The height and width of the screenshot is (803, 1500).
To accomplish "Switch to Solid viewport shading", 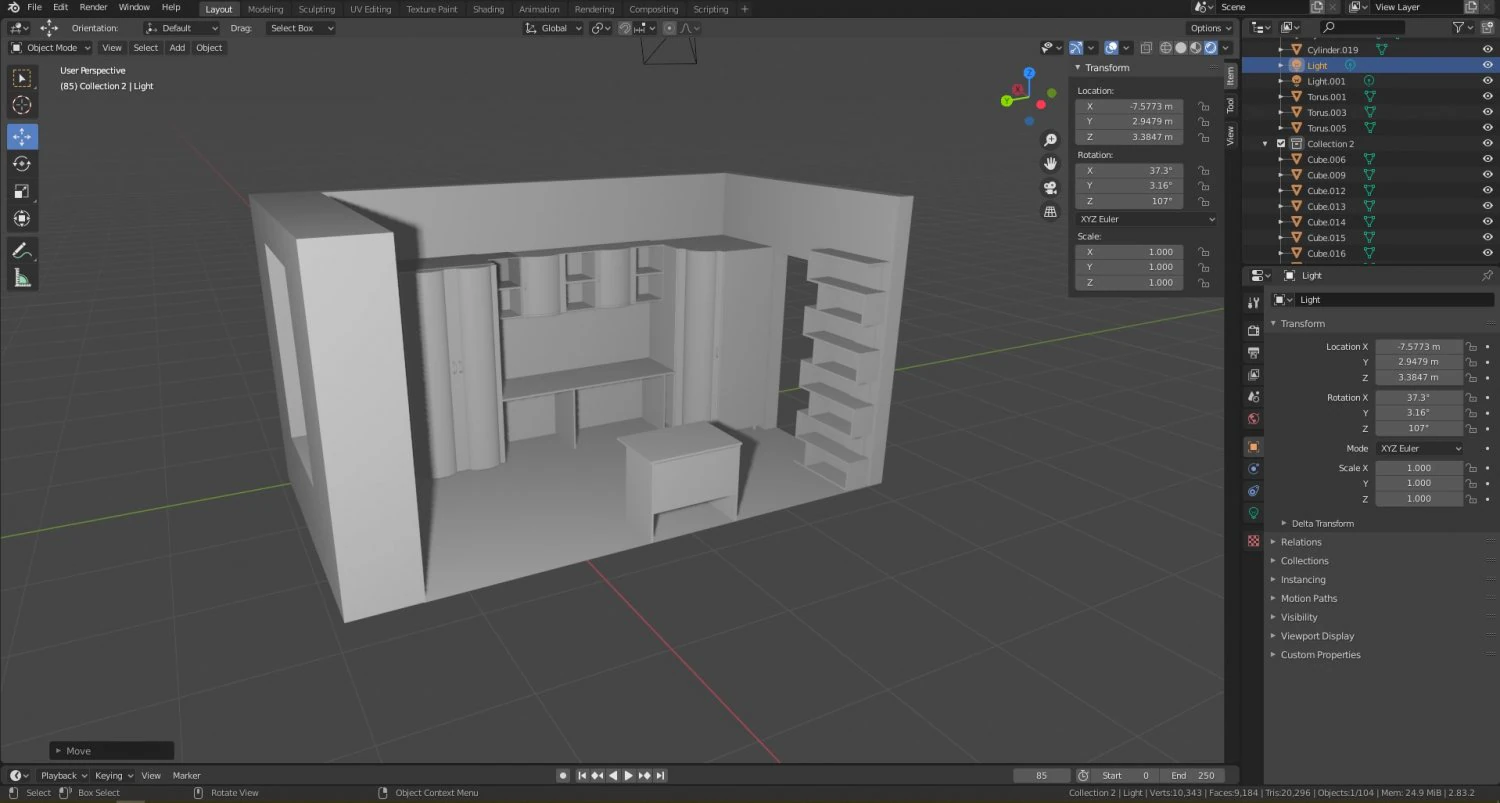I will (1181, 48).
